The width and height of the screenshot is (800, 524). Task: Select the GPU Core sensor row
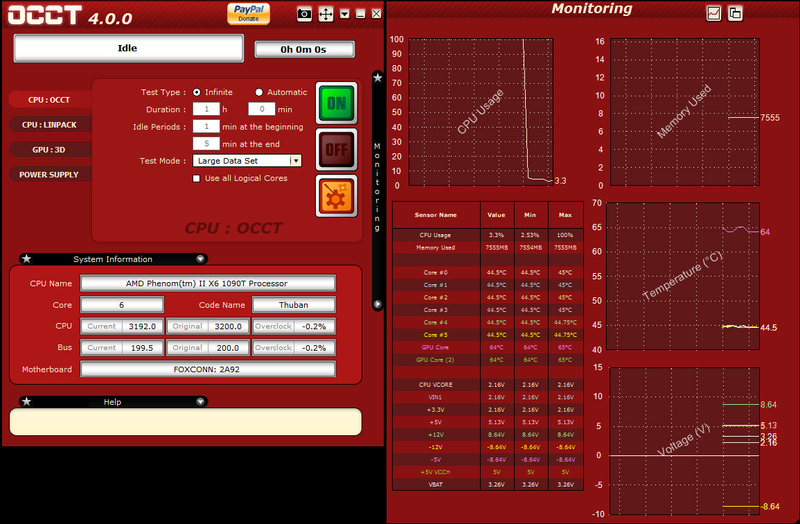(488, 347)
